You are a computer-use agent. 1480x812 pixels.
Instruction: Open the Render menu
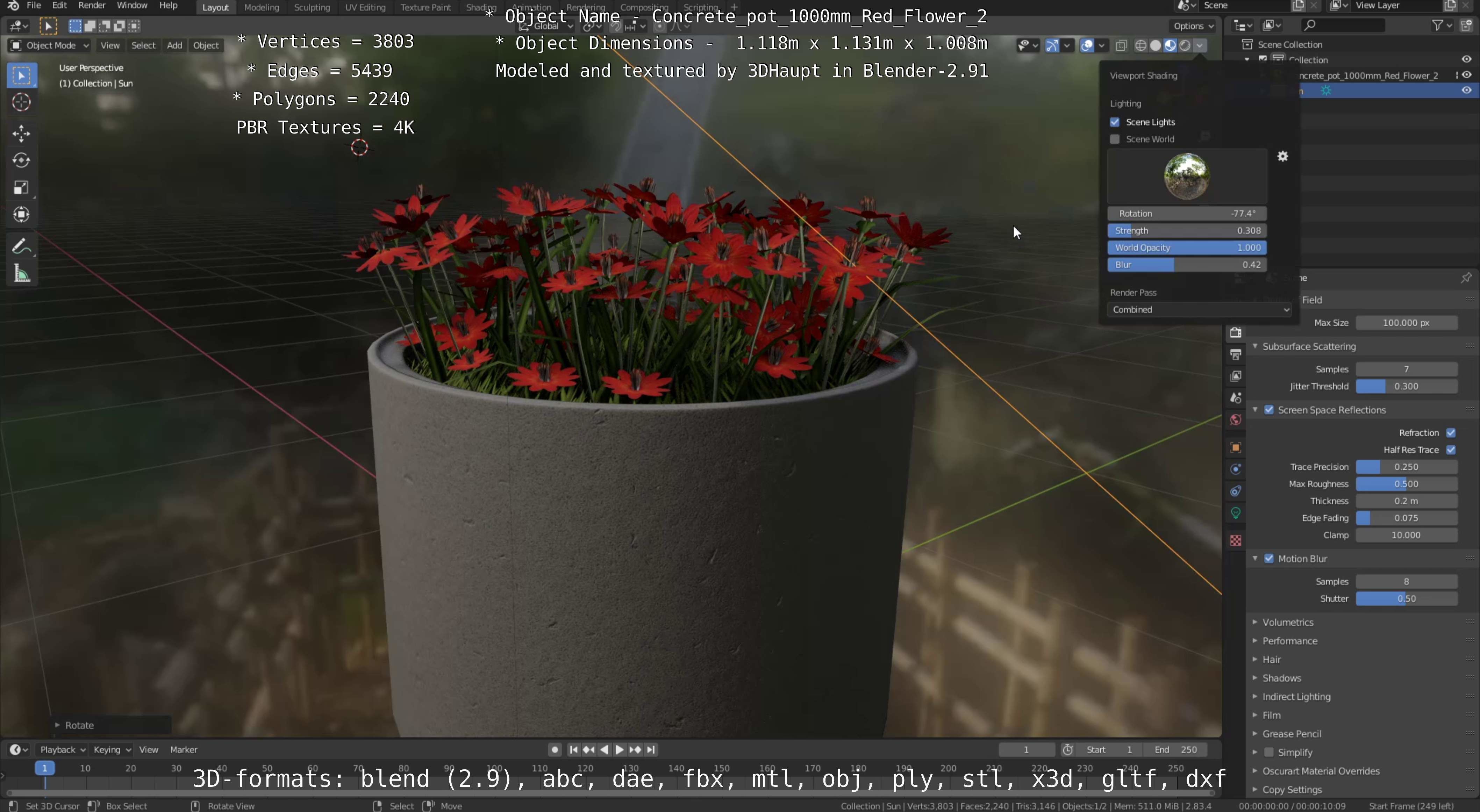[x=92, y=6]
